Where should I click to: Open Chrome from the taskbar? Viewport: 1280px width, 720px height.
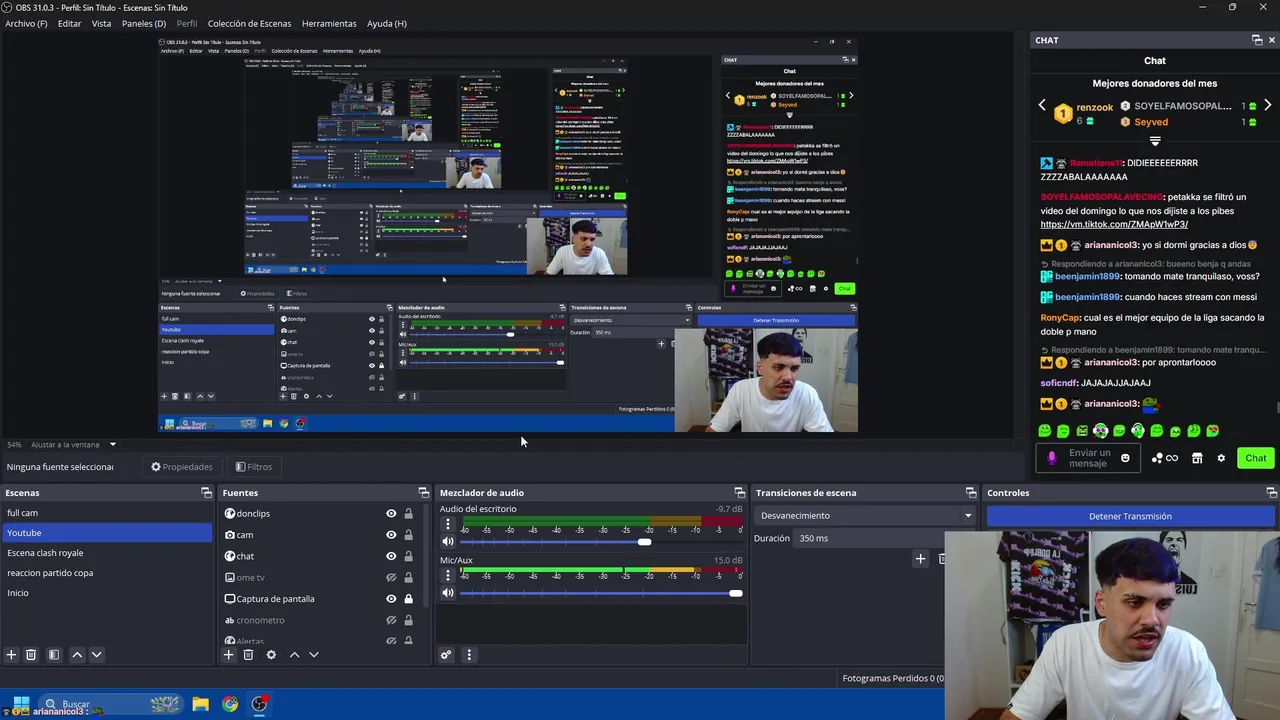click(x=230, y=704)
